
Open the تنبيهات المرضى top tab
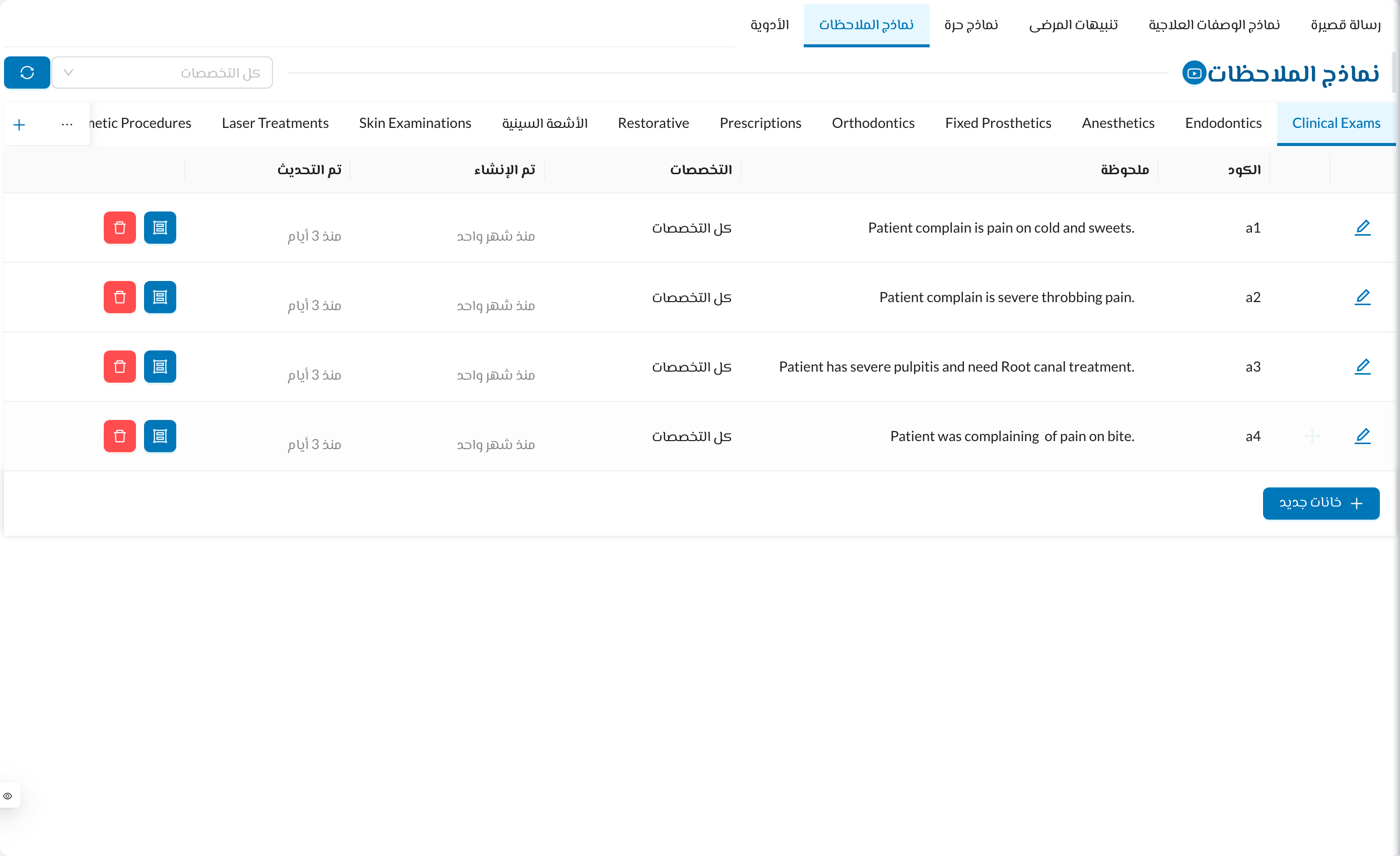[x=1073, y=25]
